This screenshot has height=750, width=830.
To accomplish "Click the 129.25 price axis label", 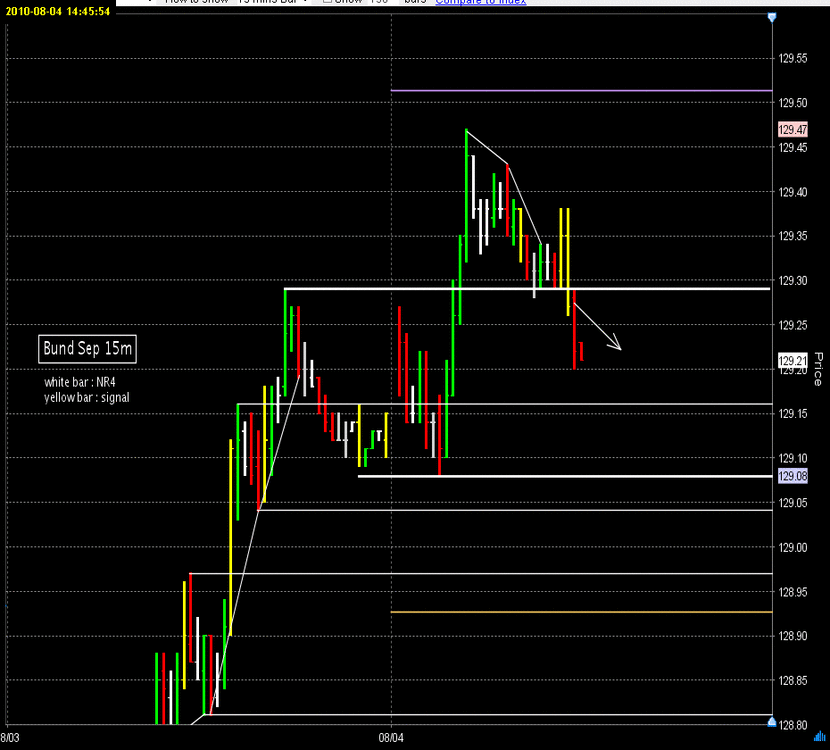I will tap(793, 325).
